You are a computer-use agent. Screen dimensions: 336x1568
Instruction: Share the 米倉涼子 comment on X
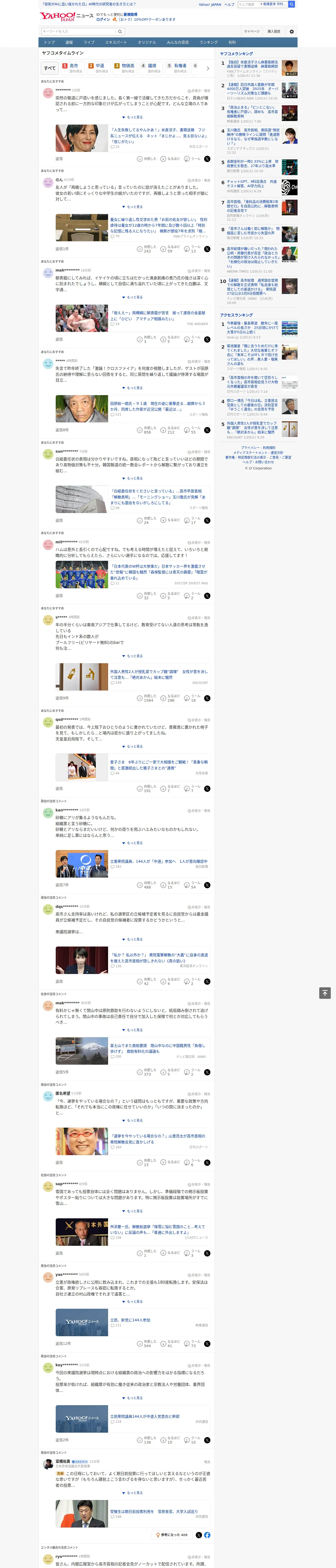pos(207,159)
